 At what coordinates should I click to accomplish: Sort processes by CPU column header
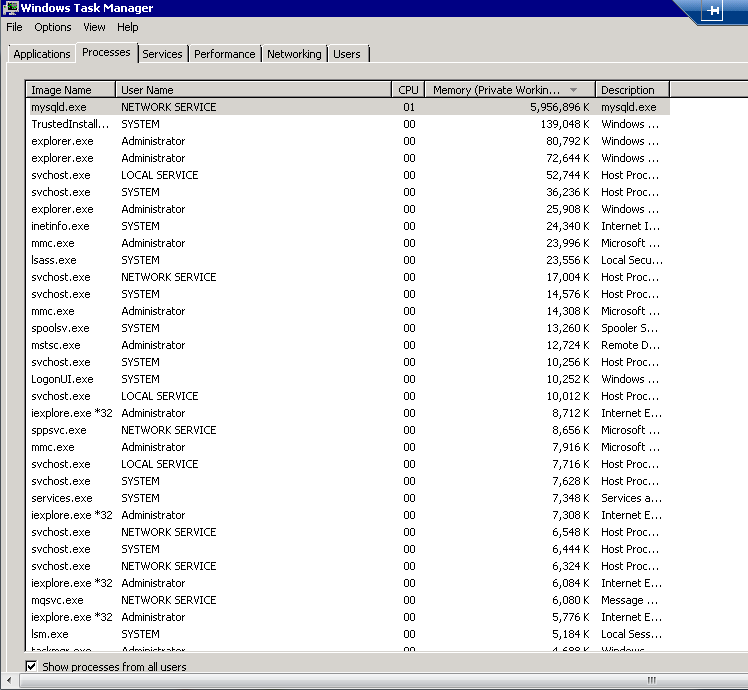pyautogui.click(x=408, y=90)
